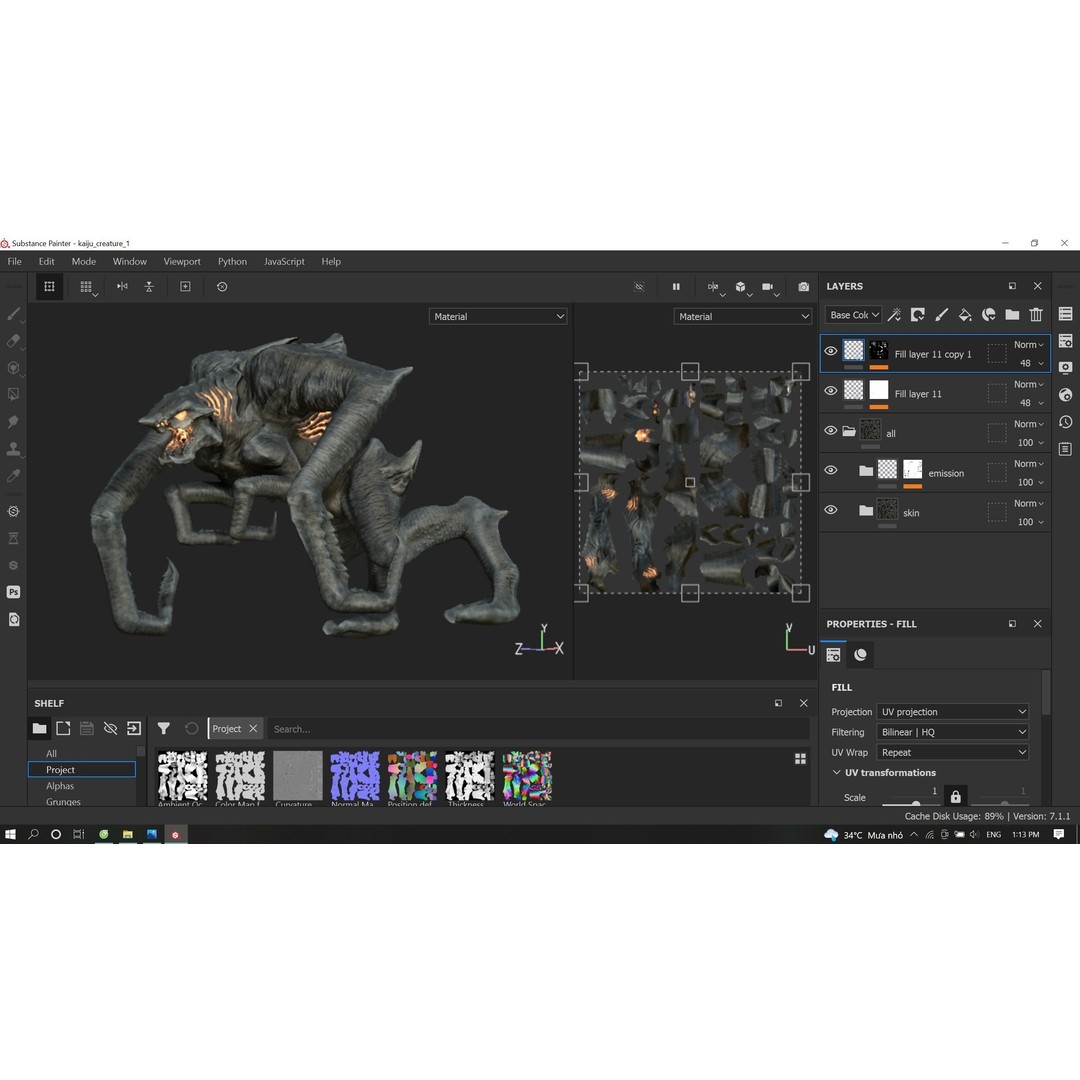Remove the Project filter tag in Shelf
This screenshot has width=1080, height=1080.
coord(253,728)
